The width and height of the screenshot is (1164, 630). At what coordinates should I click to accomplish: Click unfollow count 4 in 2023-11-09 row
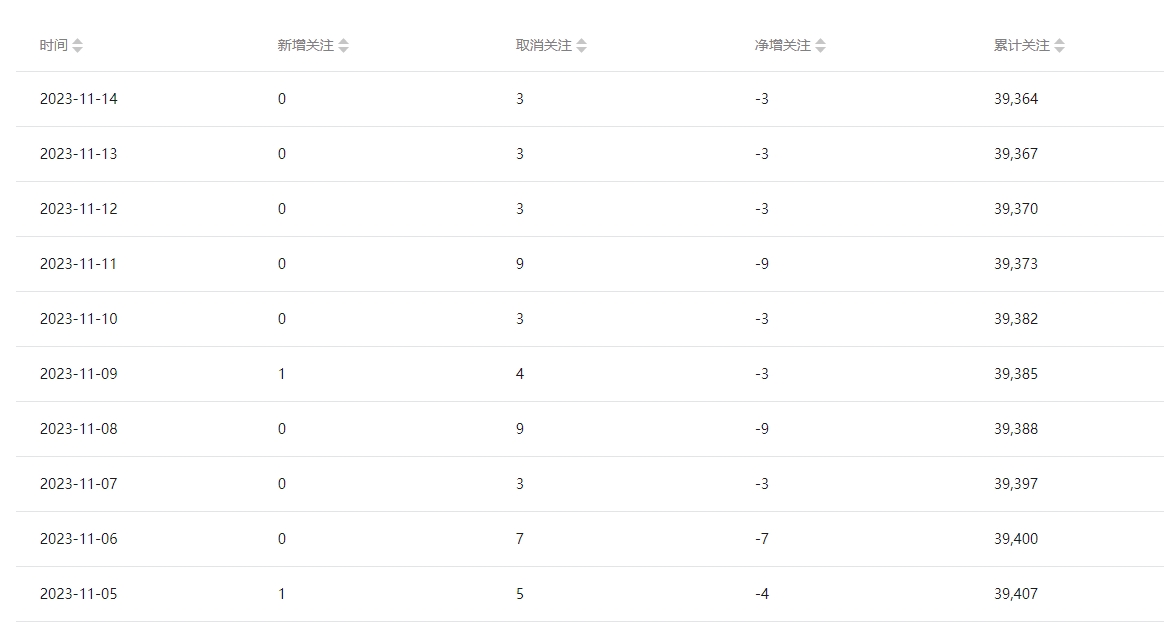pyautogui.click(x=520, y=373)
